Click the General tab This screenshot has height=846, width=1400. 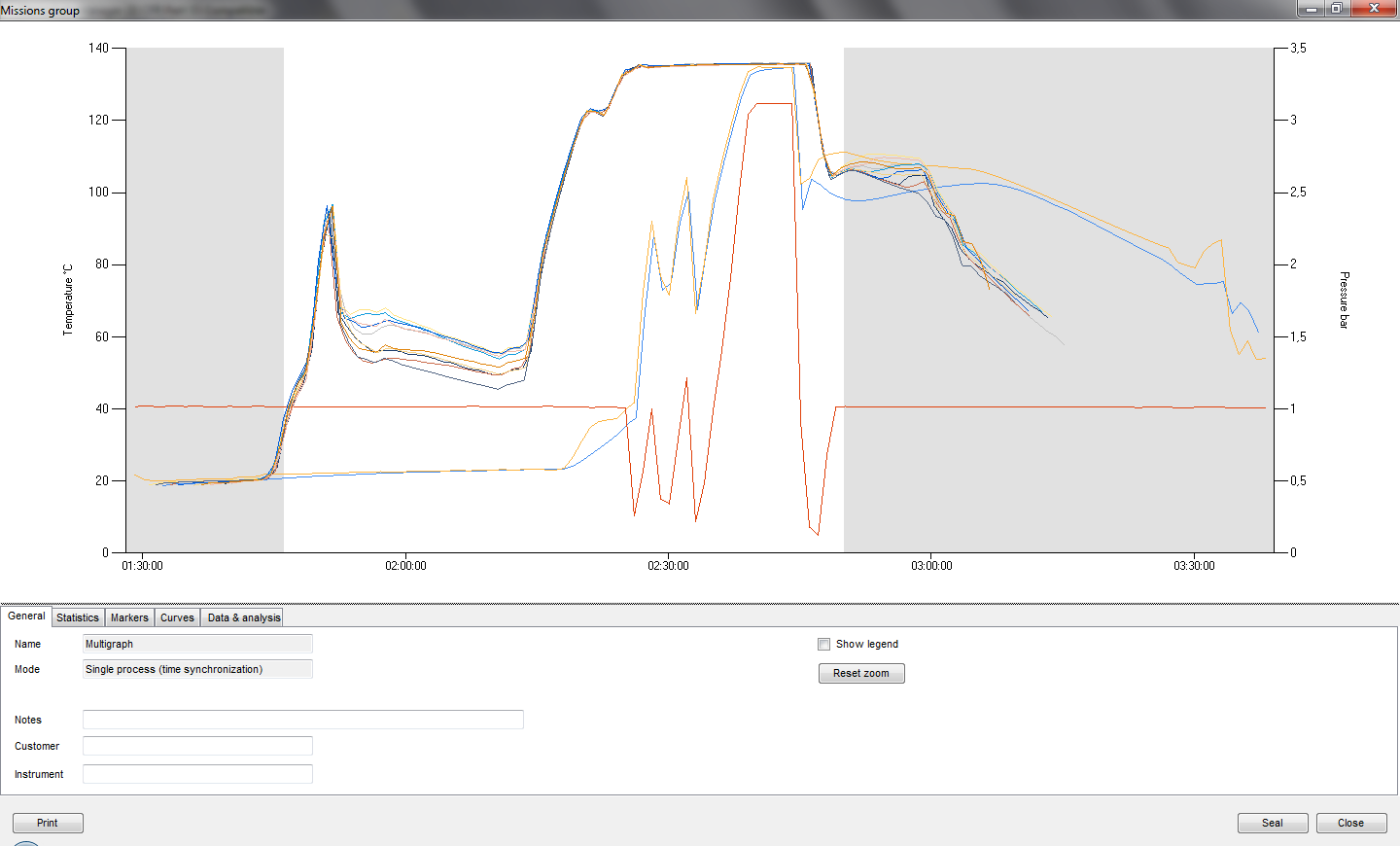tap(26, 616)
